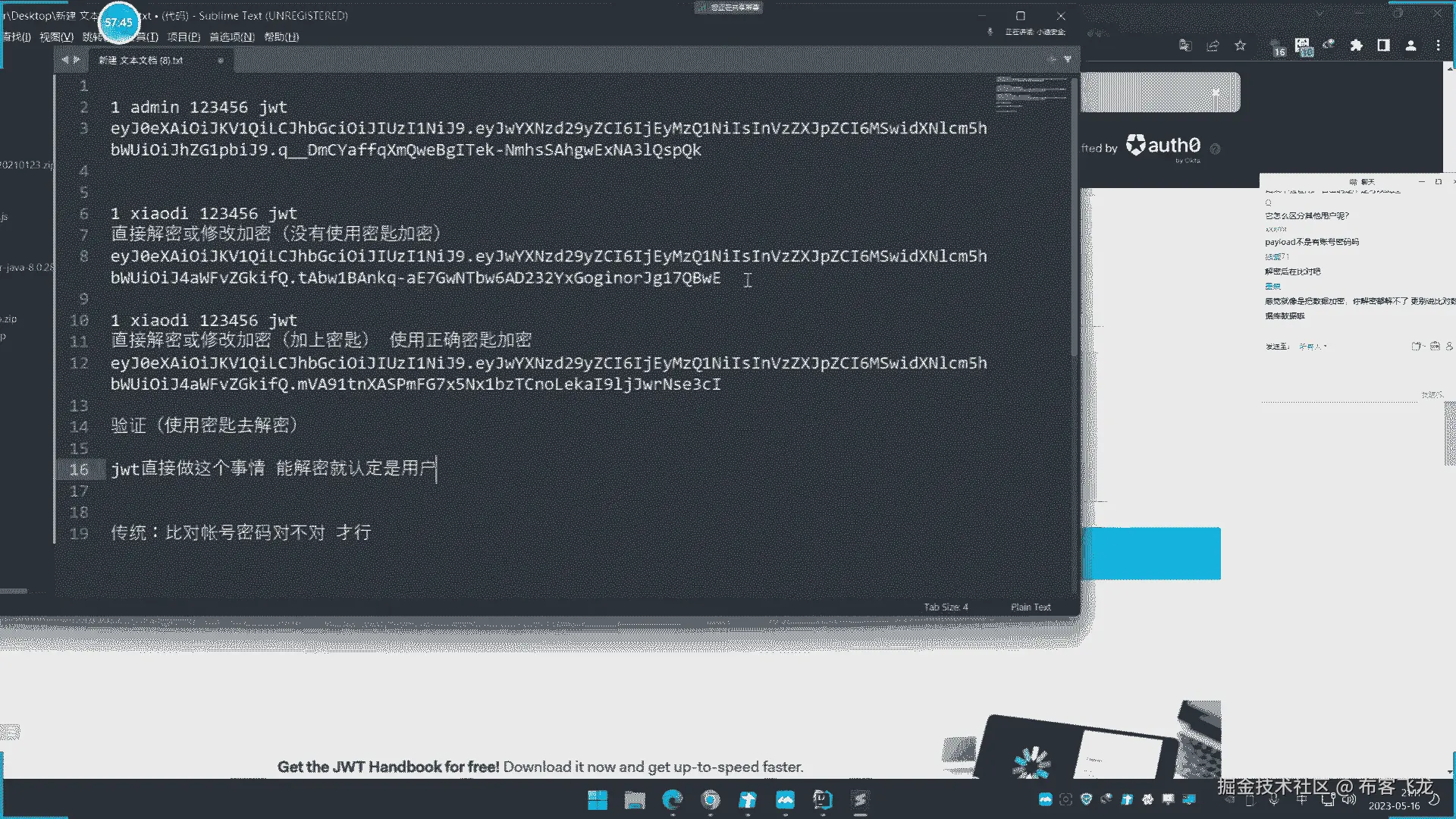Click the blue button on the webpage

[1150, 553]
